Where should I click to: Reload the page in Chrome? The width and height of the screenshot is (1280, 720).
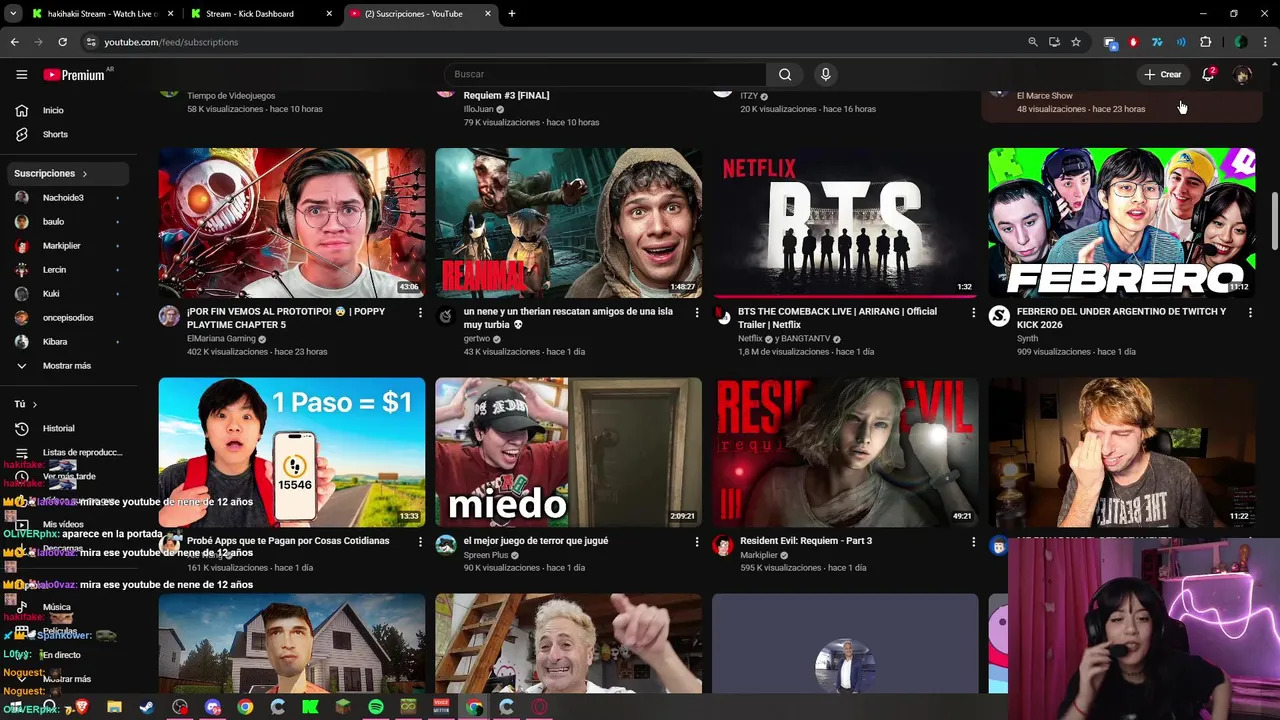point(62,42)
